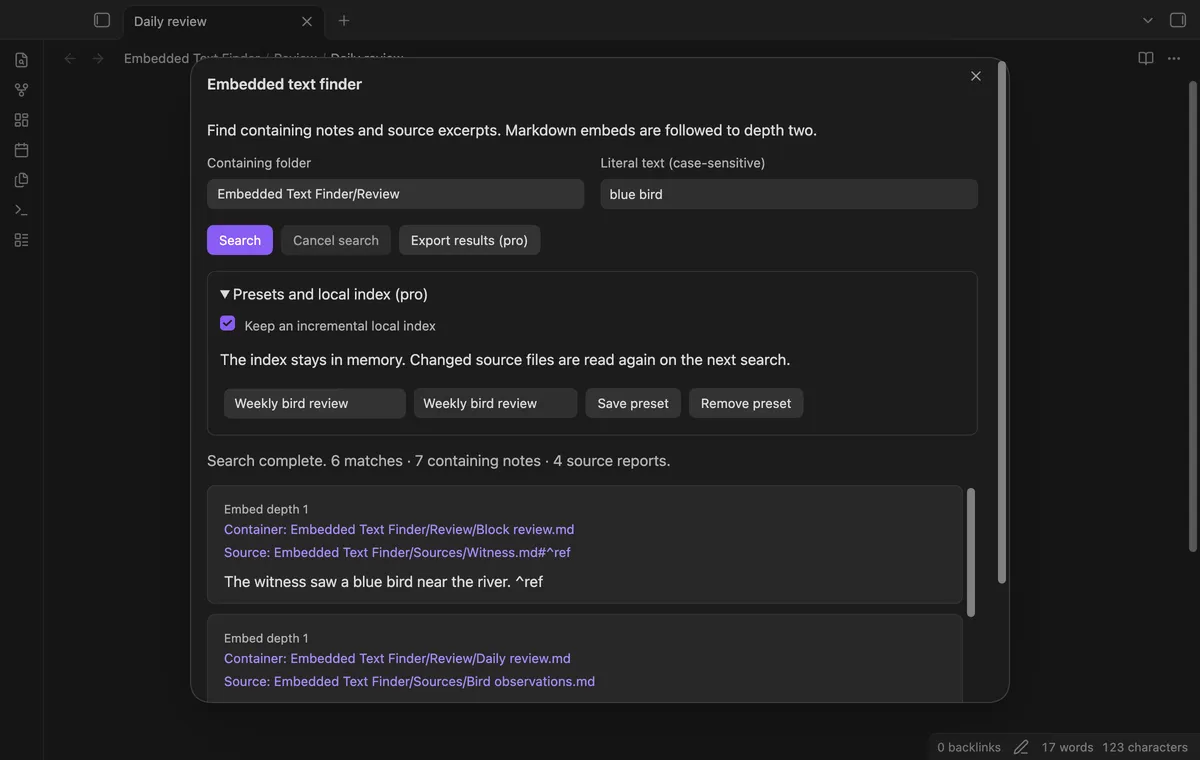Click the Search button
The height and width of the screenshot is (760, 1200).
pos(240,240)
